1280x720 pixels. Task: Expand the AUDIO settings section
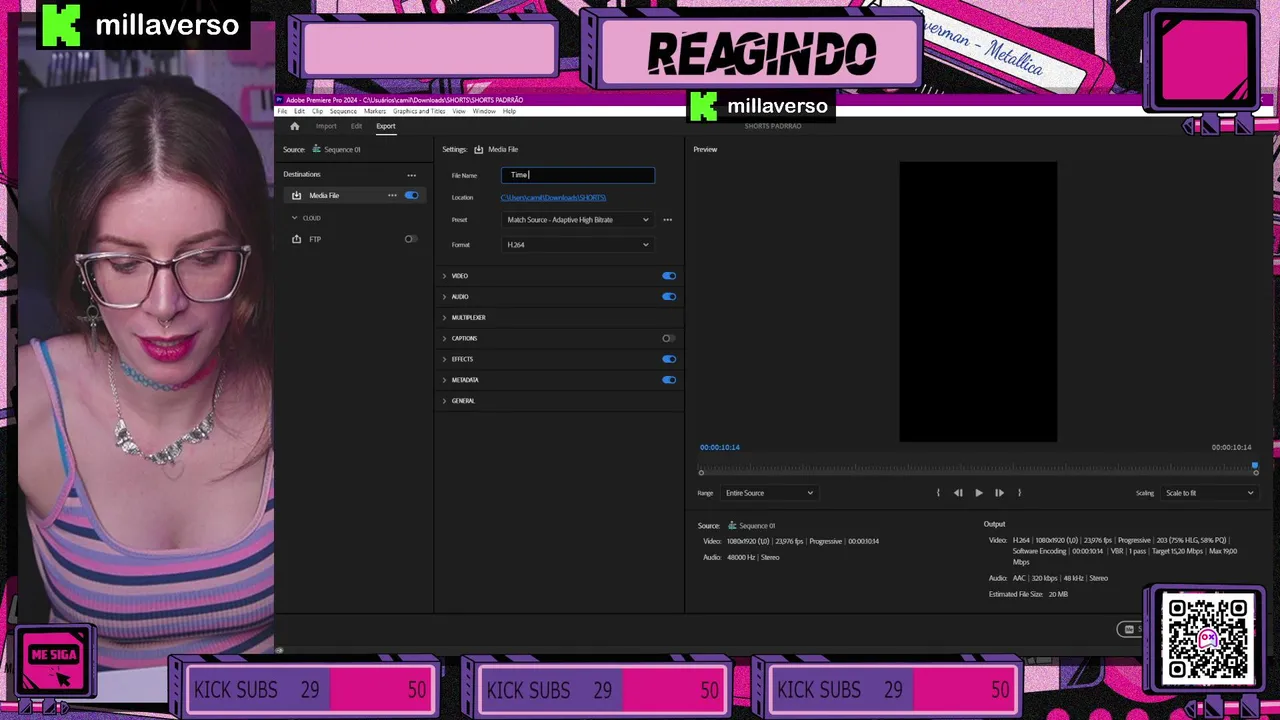coord(444,297)
